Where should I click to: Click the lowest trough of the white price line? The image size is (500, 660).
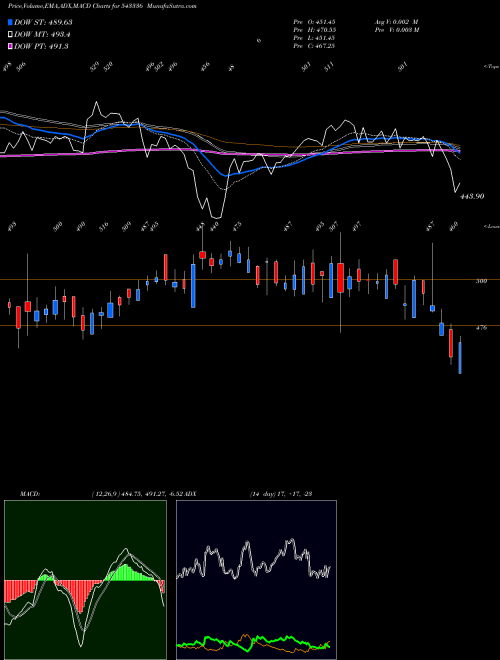pos(216,217)
